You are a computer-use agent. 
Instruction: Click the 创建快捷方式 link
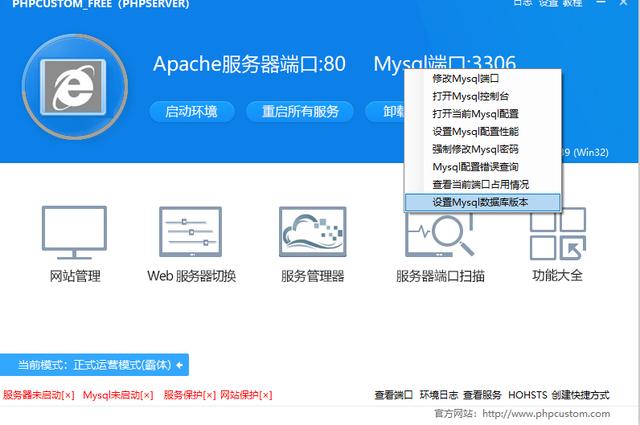[580, 395]
